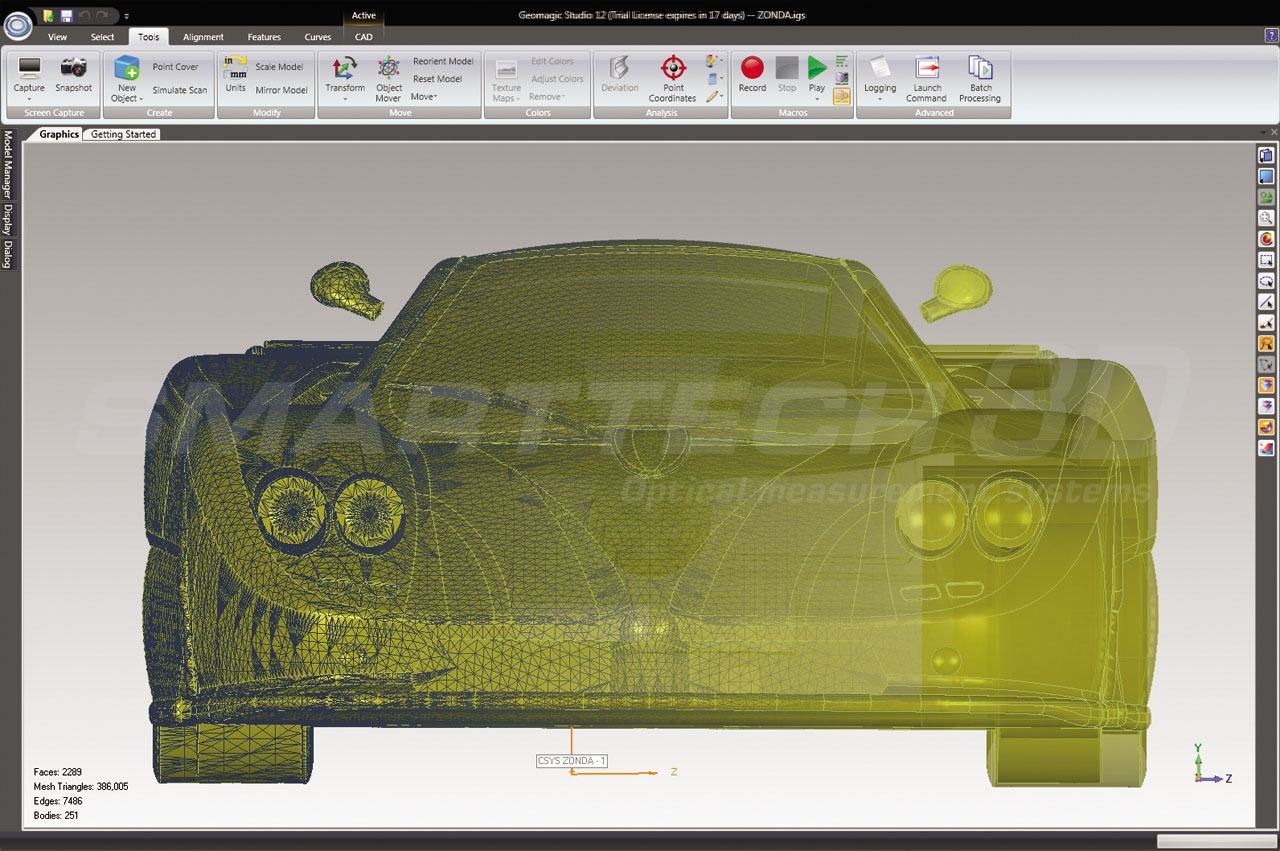The height and width of the screenshot is (851, 1280).
Task: Expand the Transform dropdown arrow
Action: [x=345, y=99]
